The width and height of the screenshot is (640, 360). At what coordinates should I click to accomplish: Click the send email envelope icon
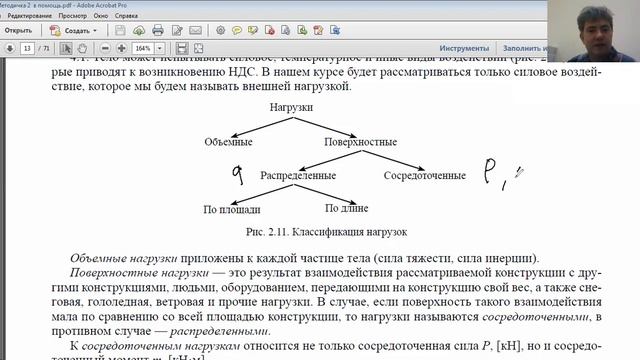196,31
